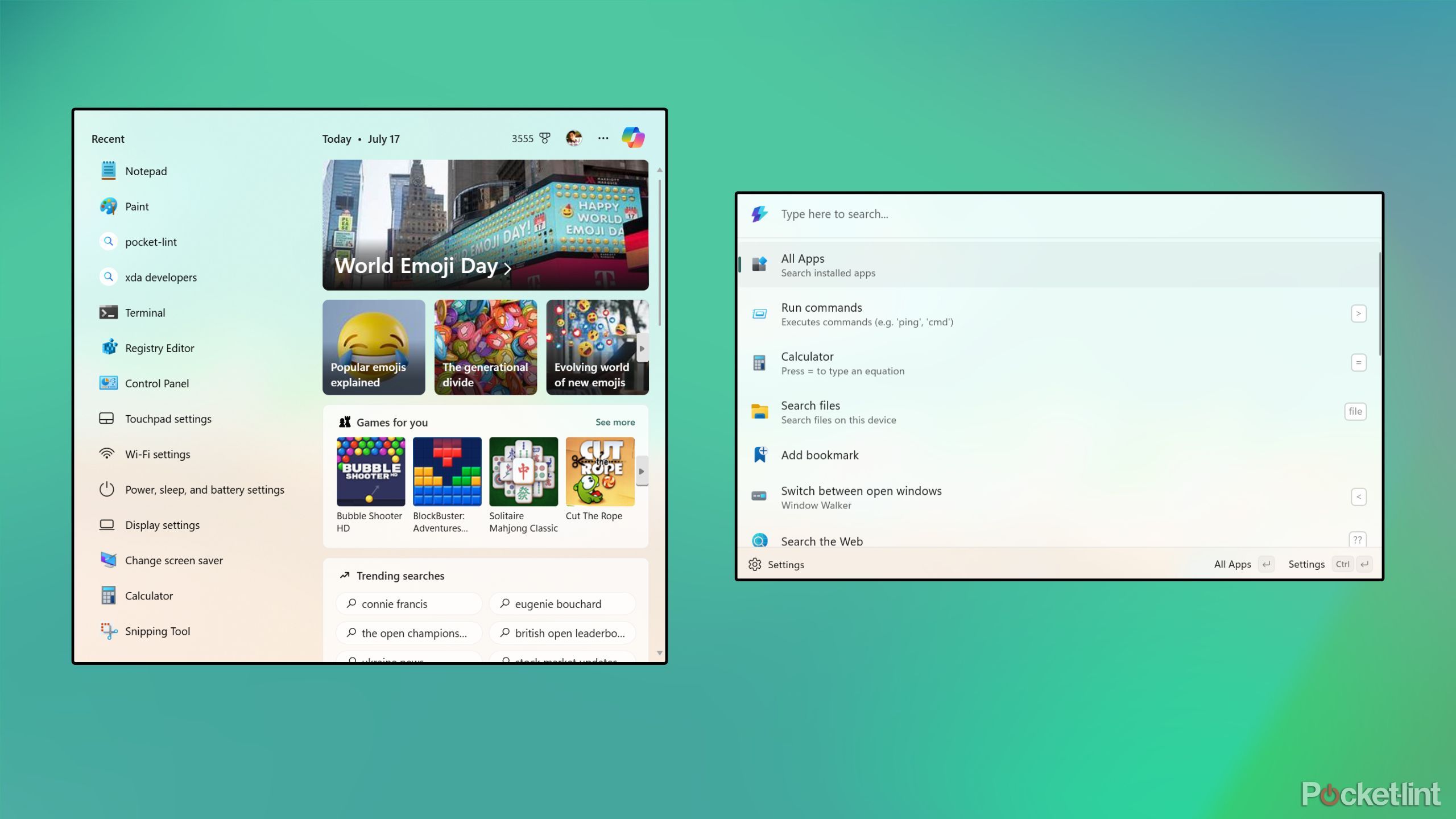Open the three-dot more options menu
This screenshot has height=819, width=1456.
pos(603,138)
